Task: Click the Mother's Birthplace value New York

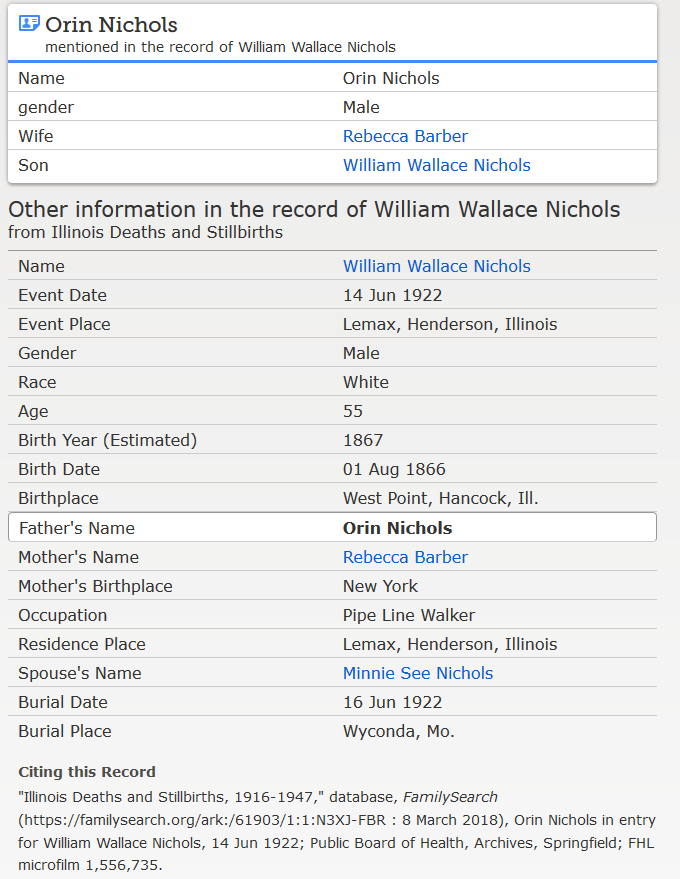Action: [x=380, y=586]
